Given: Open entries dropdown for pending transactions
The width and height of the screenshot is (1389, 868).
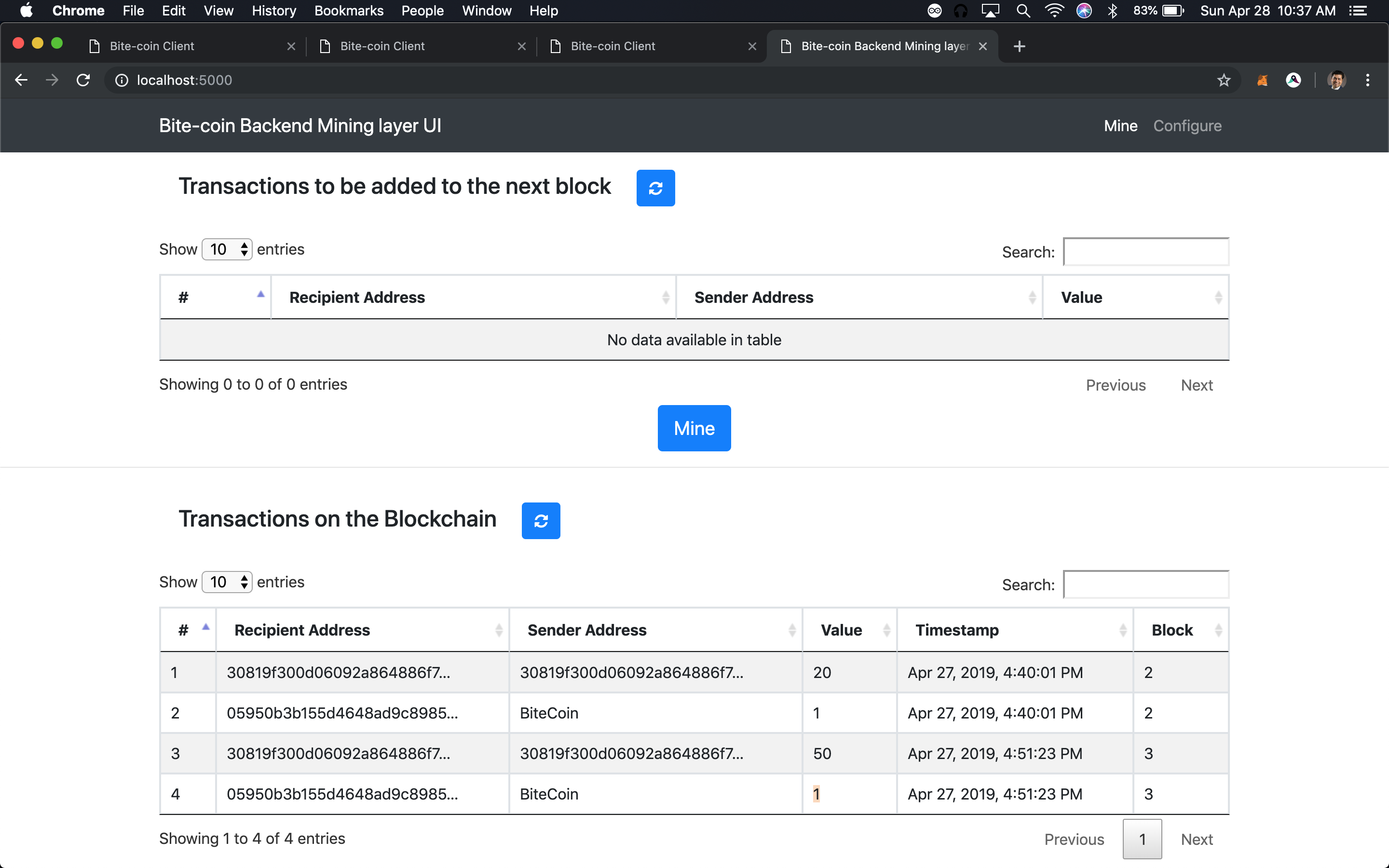Looking at the screenshot, I should (x=227, y=249).
